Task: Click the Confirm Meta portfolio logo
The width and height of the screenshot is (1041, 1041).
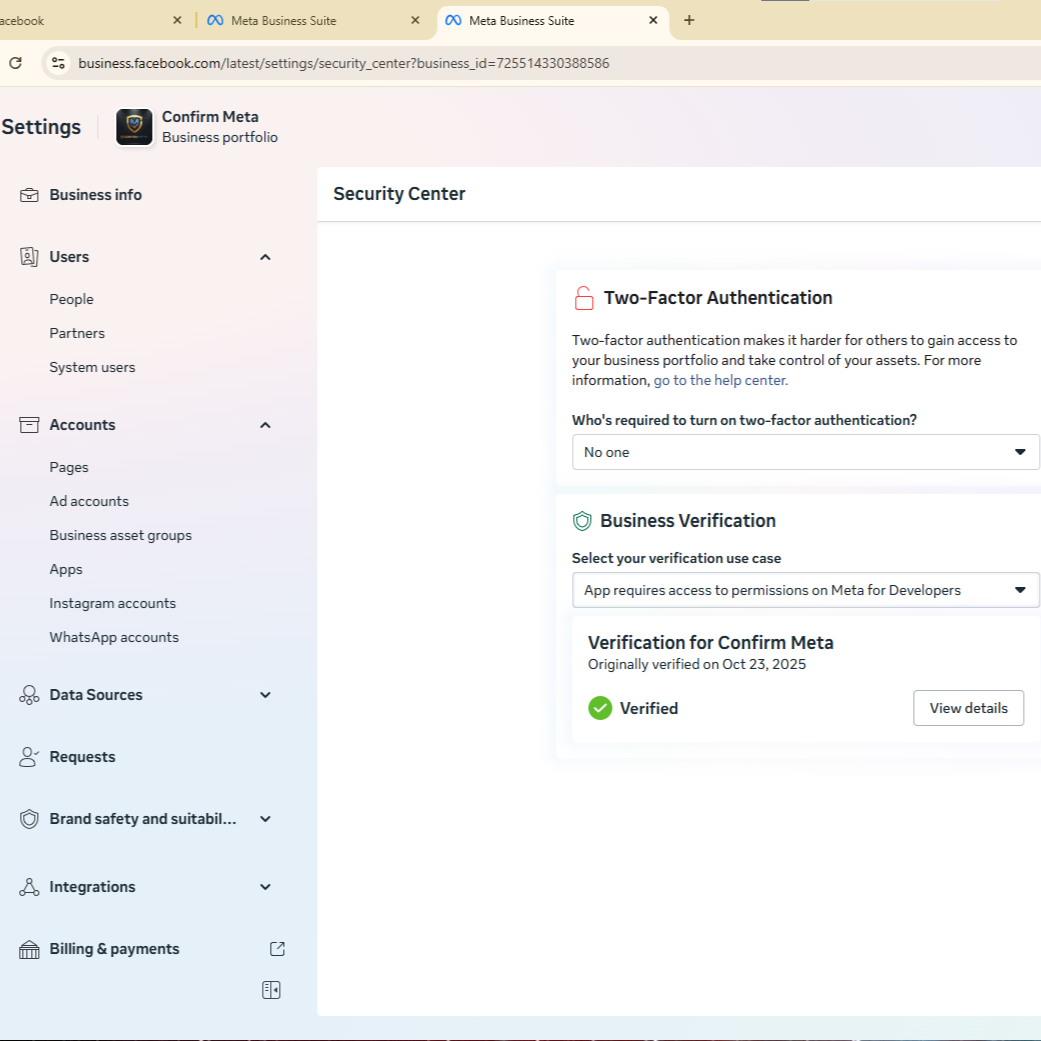Action: [x=134, y=127]
